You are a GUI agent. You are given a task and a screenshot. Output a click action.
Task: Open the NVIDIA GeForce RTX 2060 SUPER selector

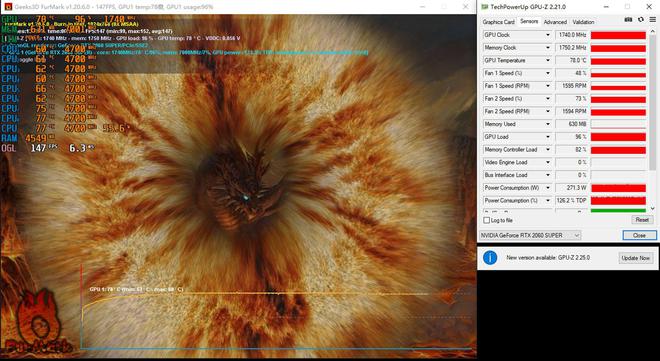coord(530,235)
